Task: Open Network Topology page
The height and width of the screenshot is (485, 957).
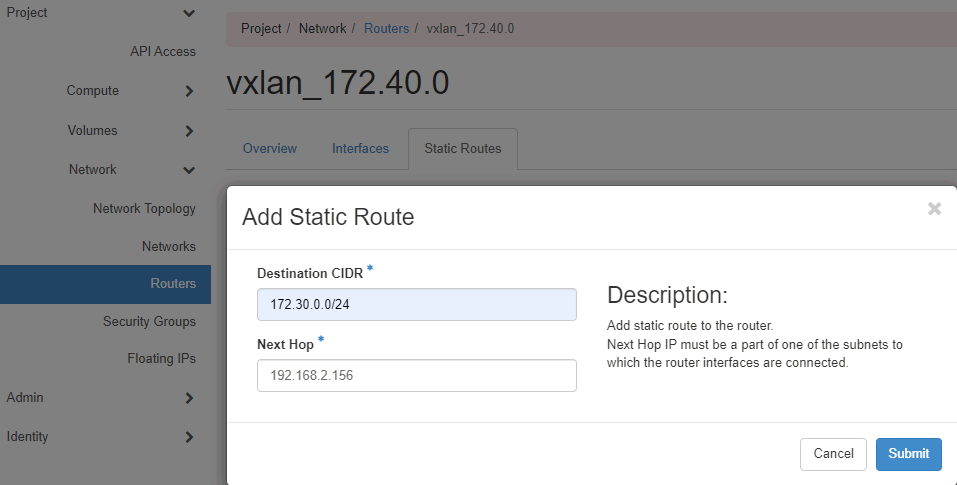Action: coord(144,209)
